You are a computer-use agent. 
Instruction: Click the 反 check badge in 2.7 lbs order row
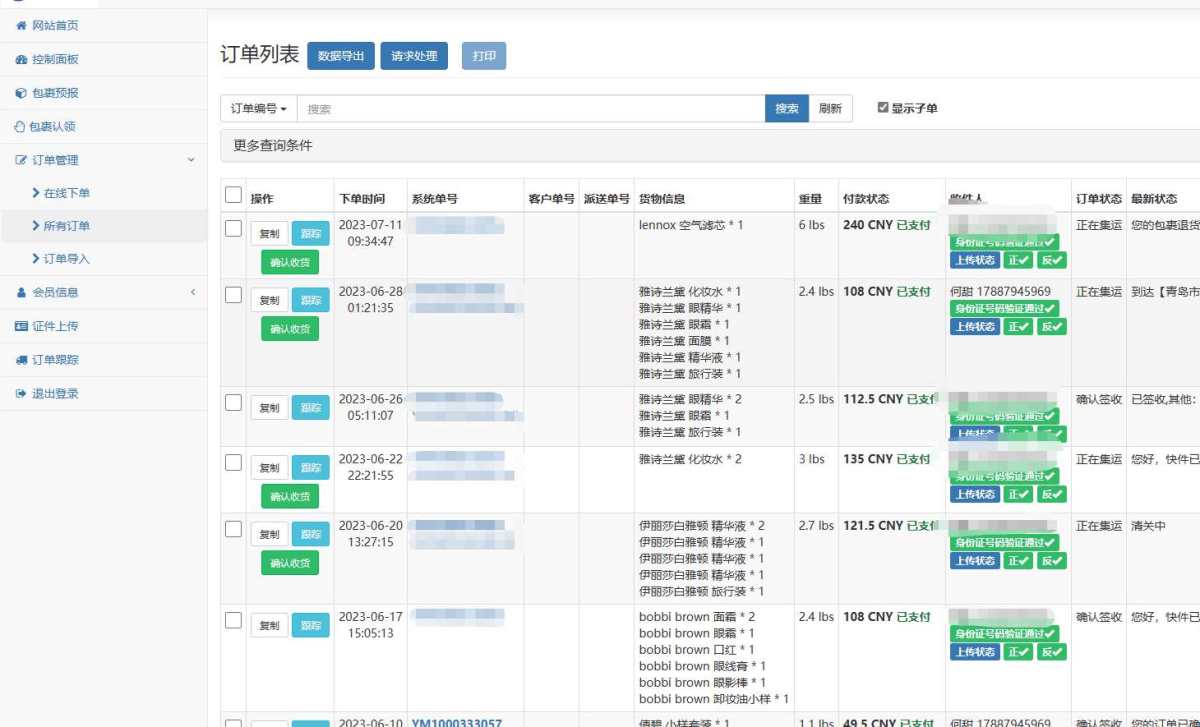[1052, 561]
